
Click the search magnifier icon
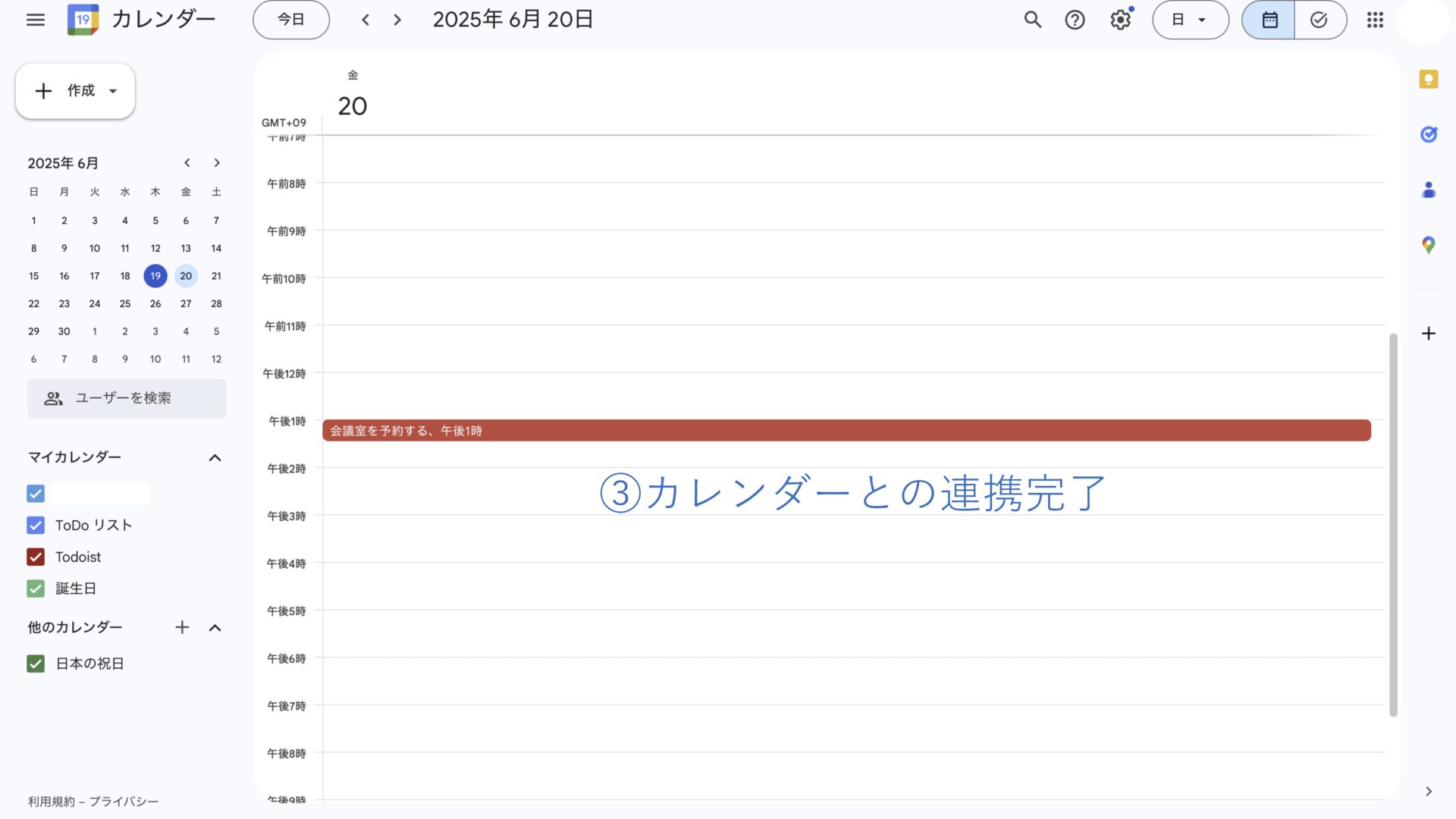(x=1032, y=20)
